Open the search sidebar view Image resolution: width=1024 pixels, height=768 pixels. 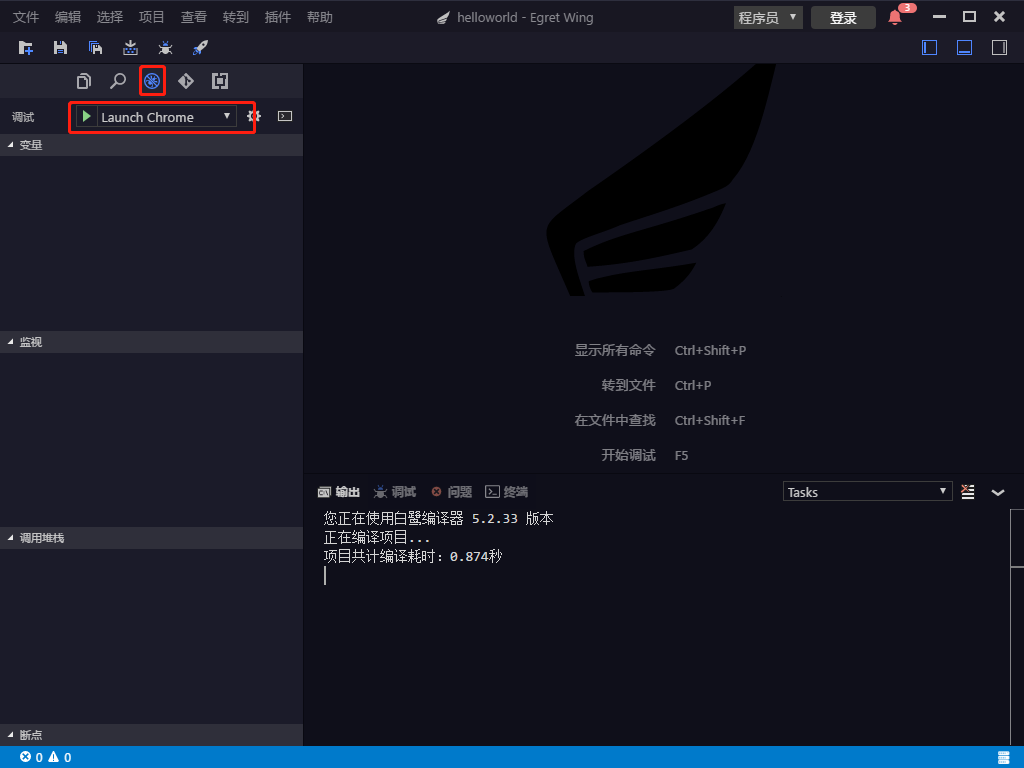coord(118,81)
